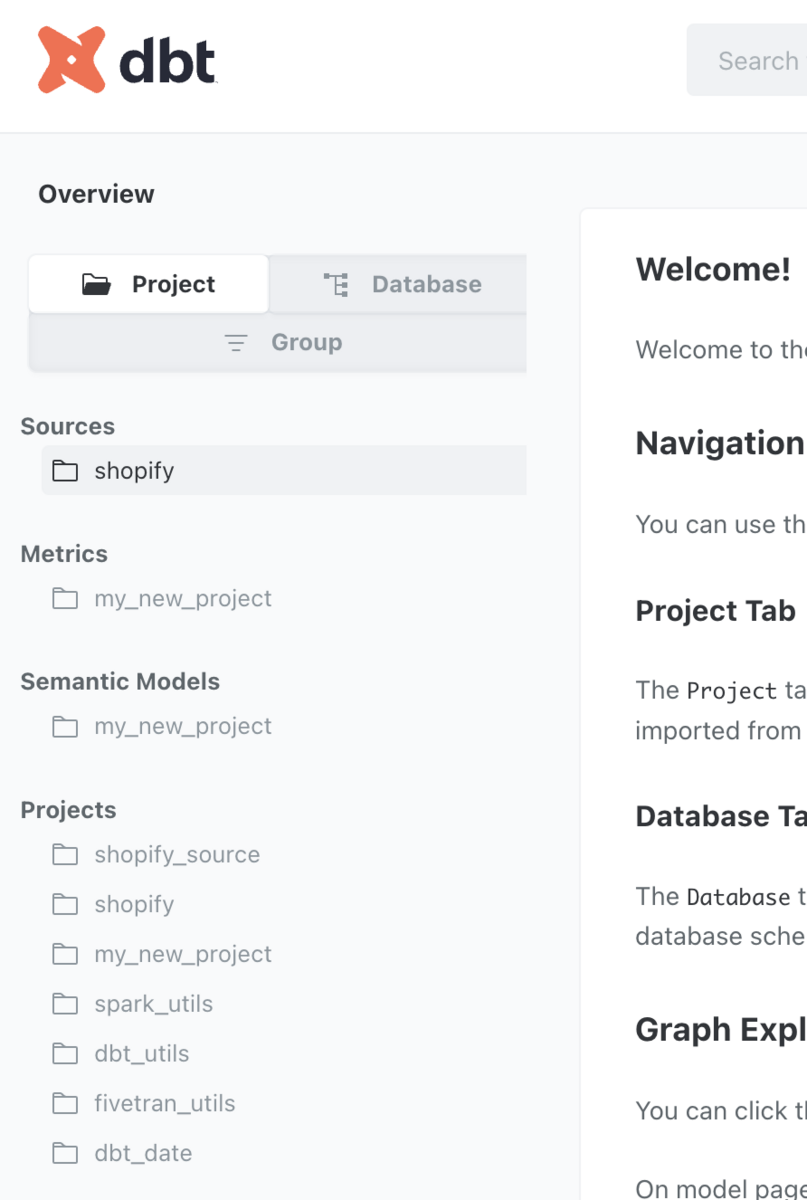
Task: Click the dbt logo icon
Action: 71,61
